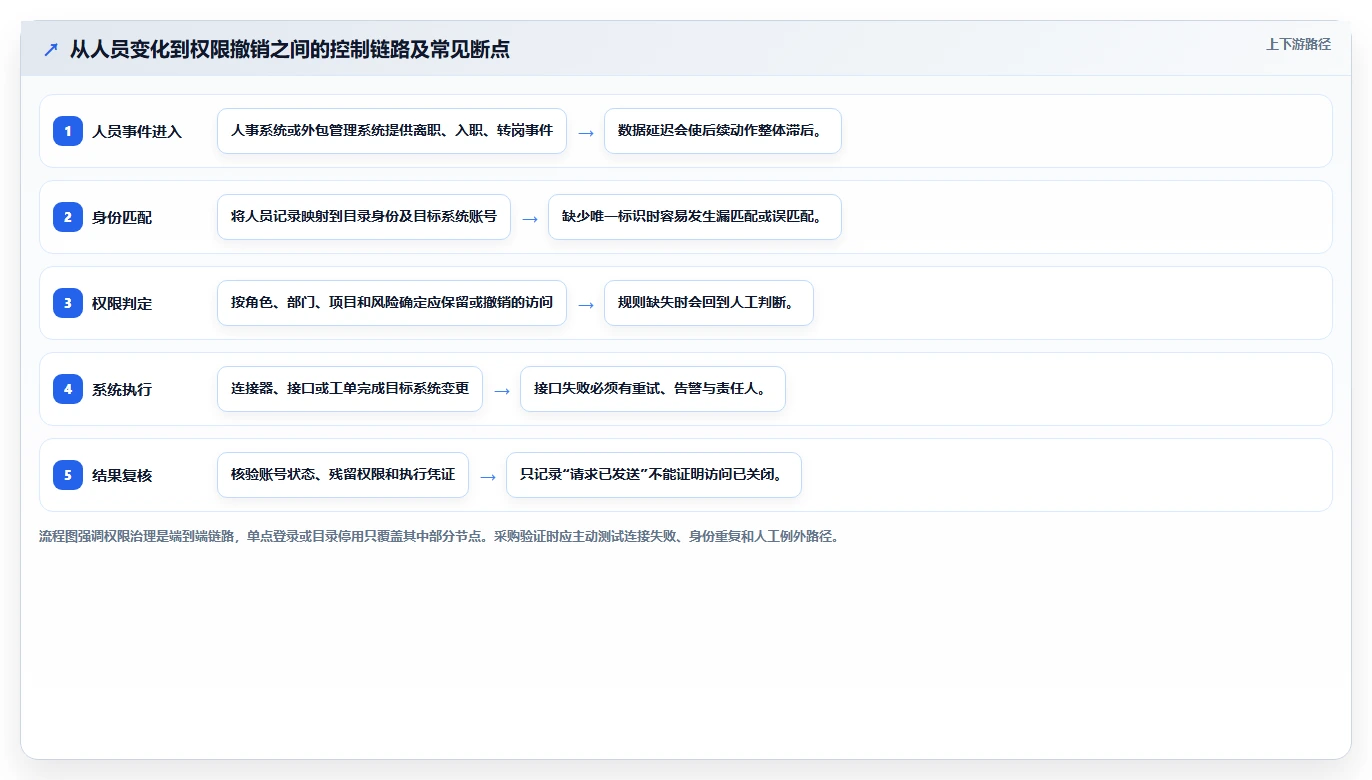1372x780 pixels.
Task: Click the box 只记录"请求已发送"不能证明访问已关闭
Action: click(654, 475)
